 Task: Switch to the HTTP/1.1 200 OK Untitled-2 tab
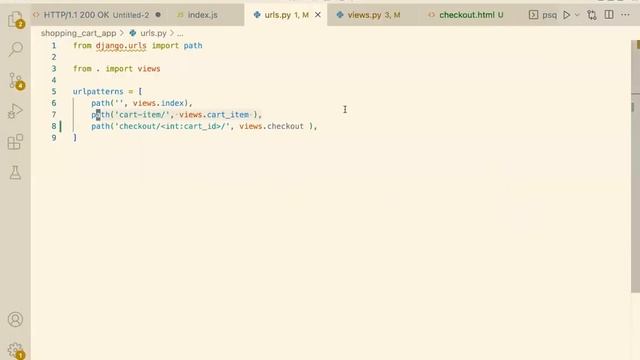point(96,15)
